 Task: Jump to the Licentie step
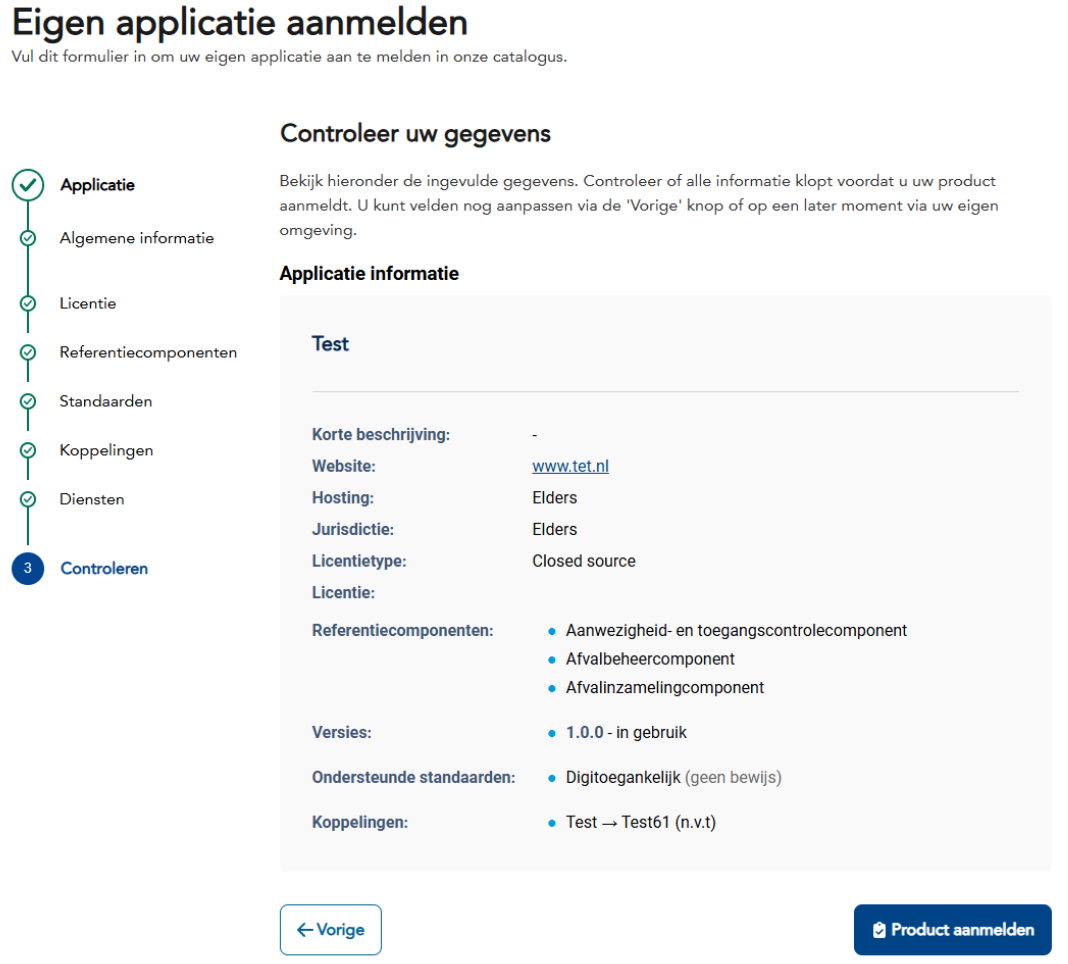(x=88, y=303)
